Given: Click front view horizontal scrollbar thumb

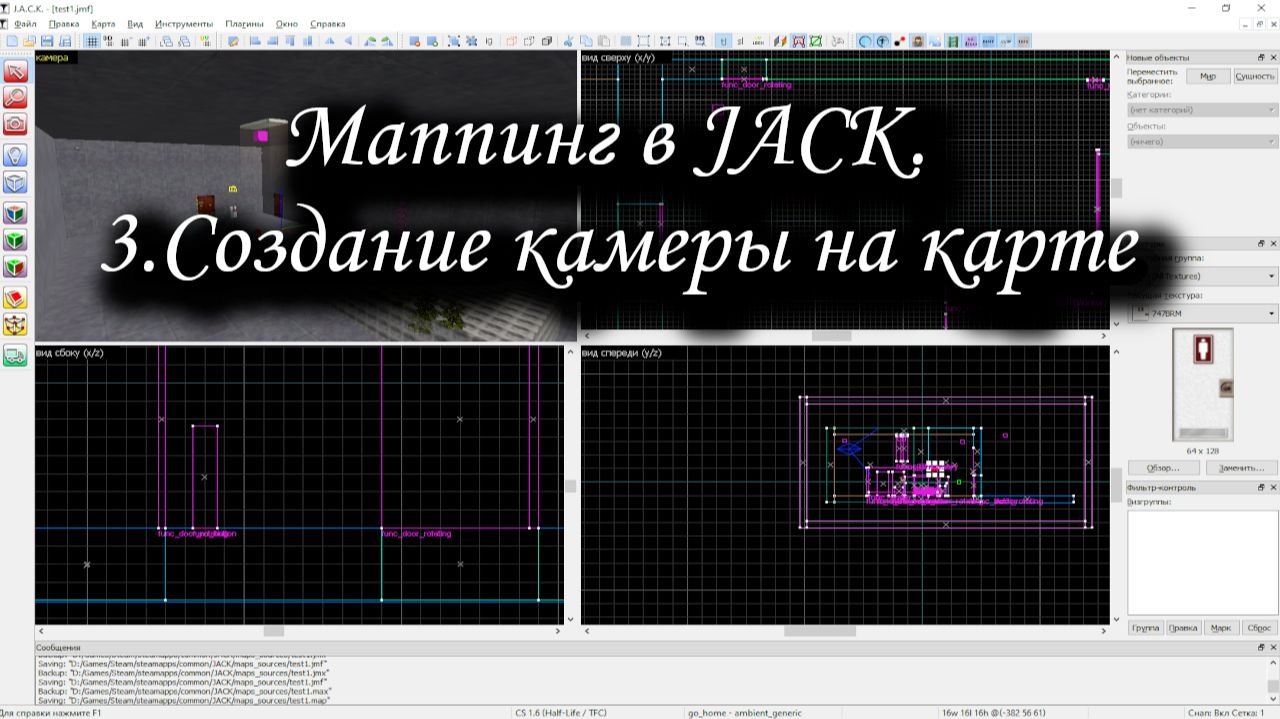Looking at the screenshot, I should click(x=820, y=631).
